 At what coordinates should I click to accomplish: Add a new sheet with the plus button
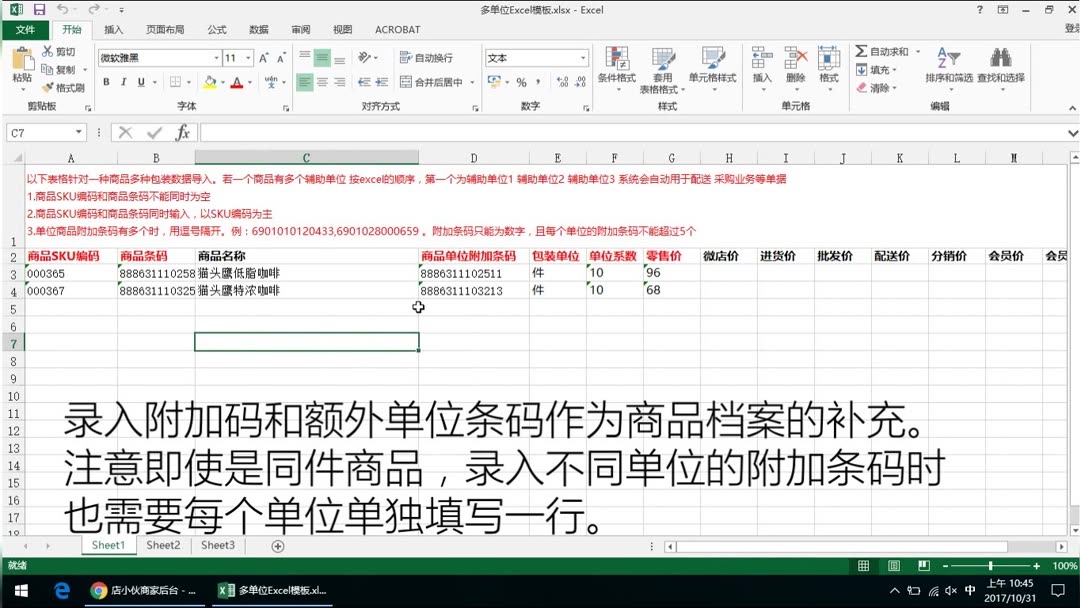click(277, 545)
